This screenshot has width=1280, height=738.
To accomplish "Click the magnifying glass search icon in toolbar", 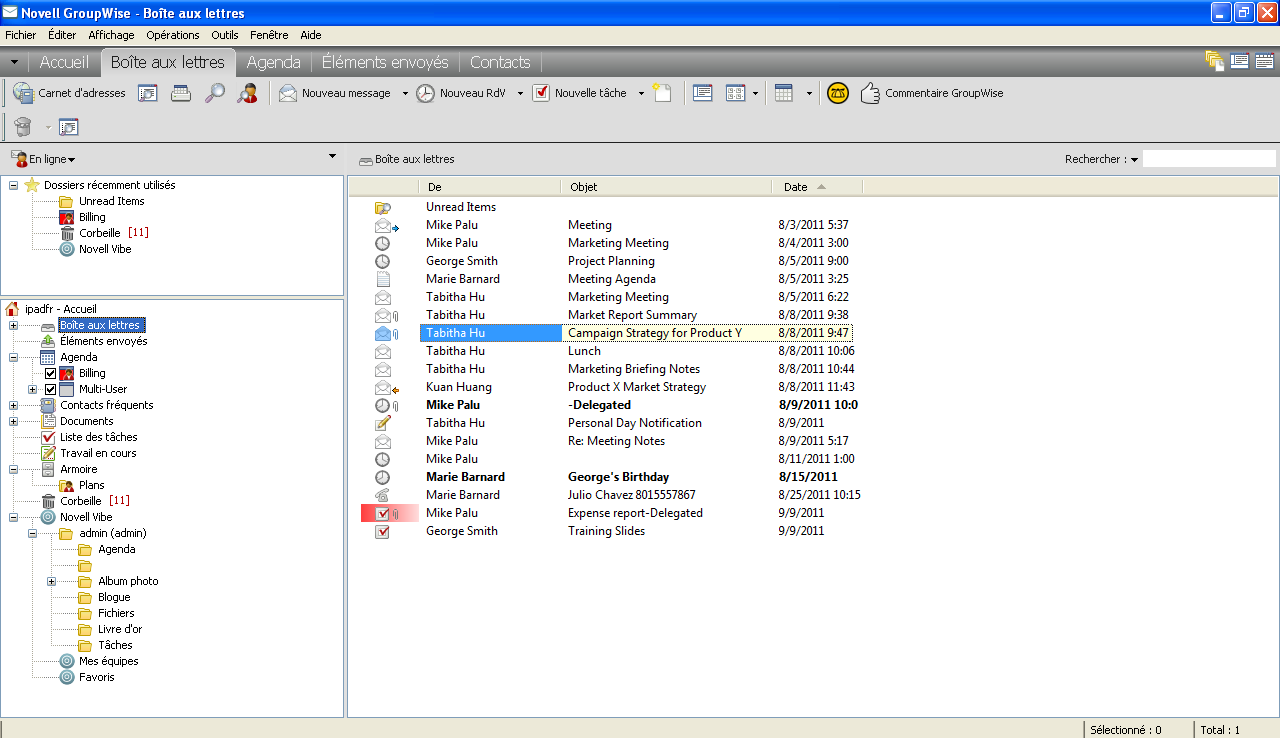I will (215, 93).
